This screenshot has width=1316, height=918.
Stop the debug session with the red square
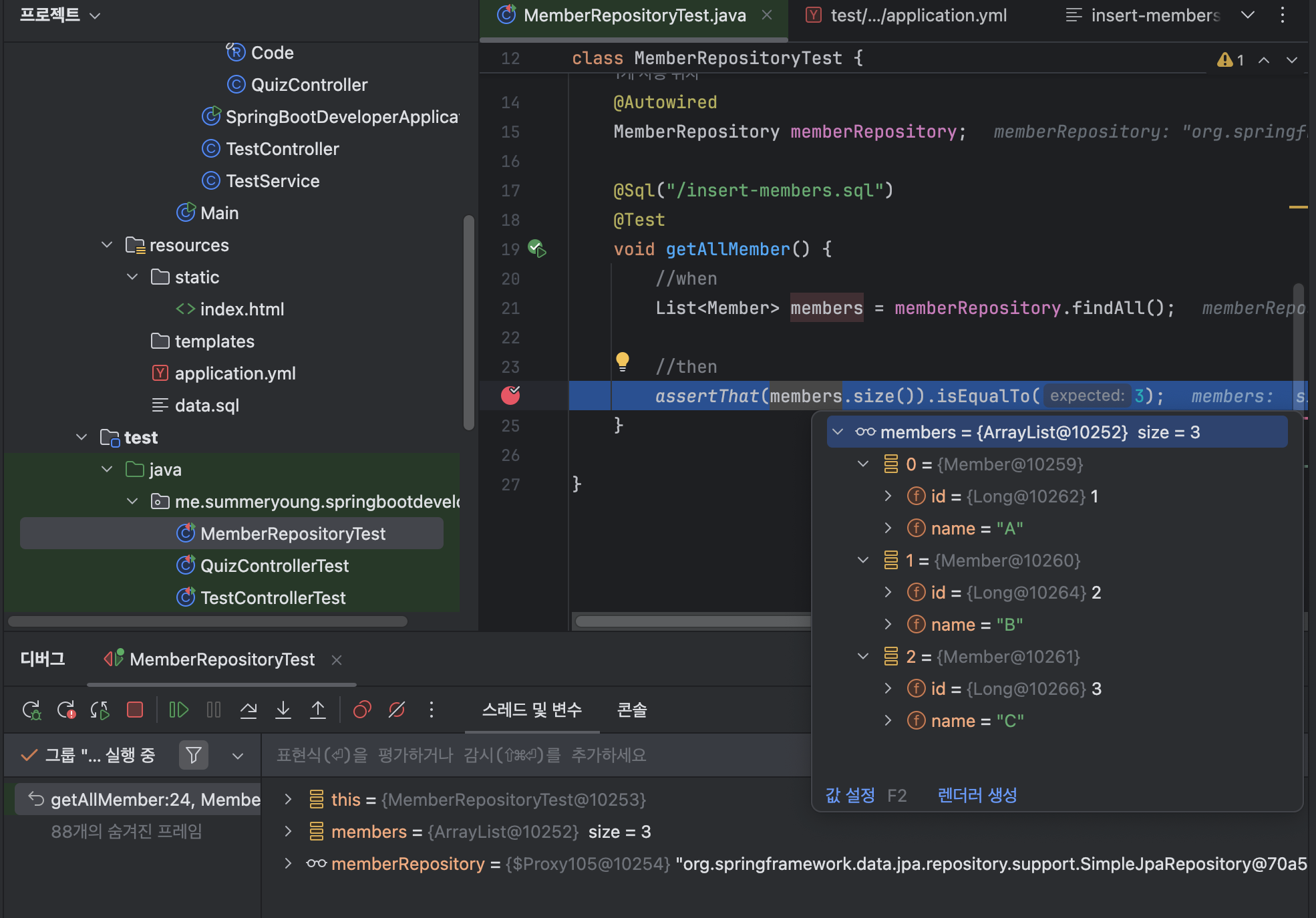(x=135, y=710)
